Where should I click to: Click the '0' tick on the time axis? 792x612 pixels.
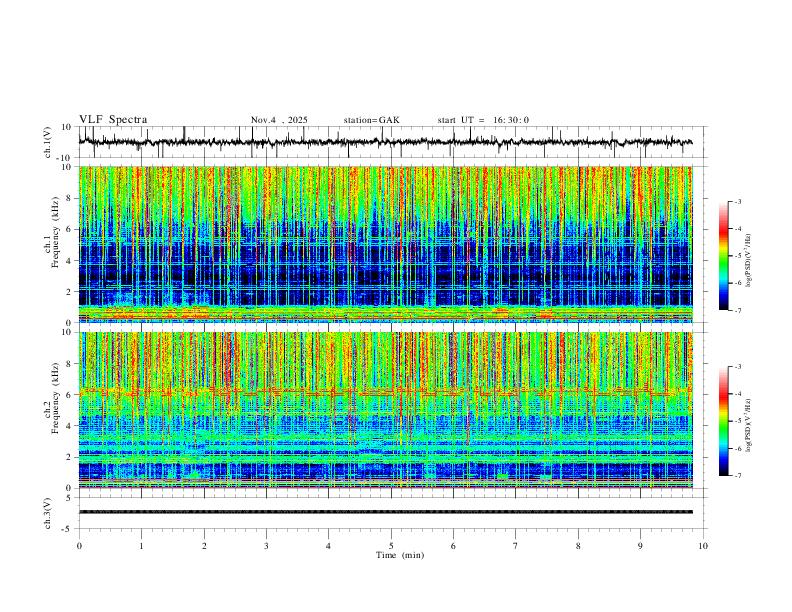79,546
